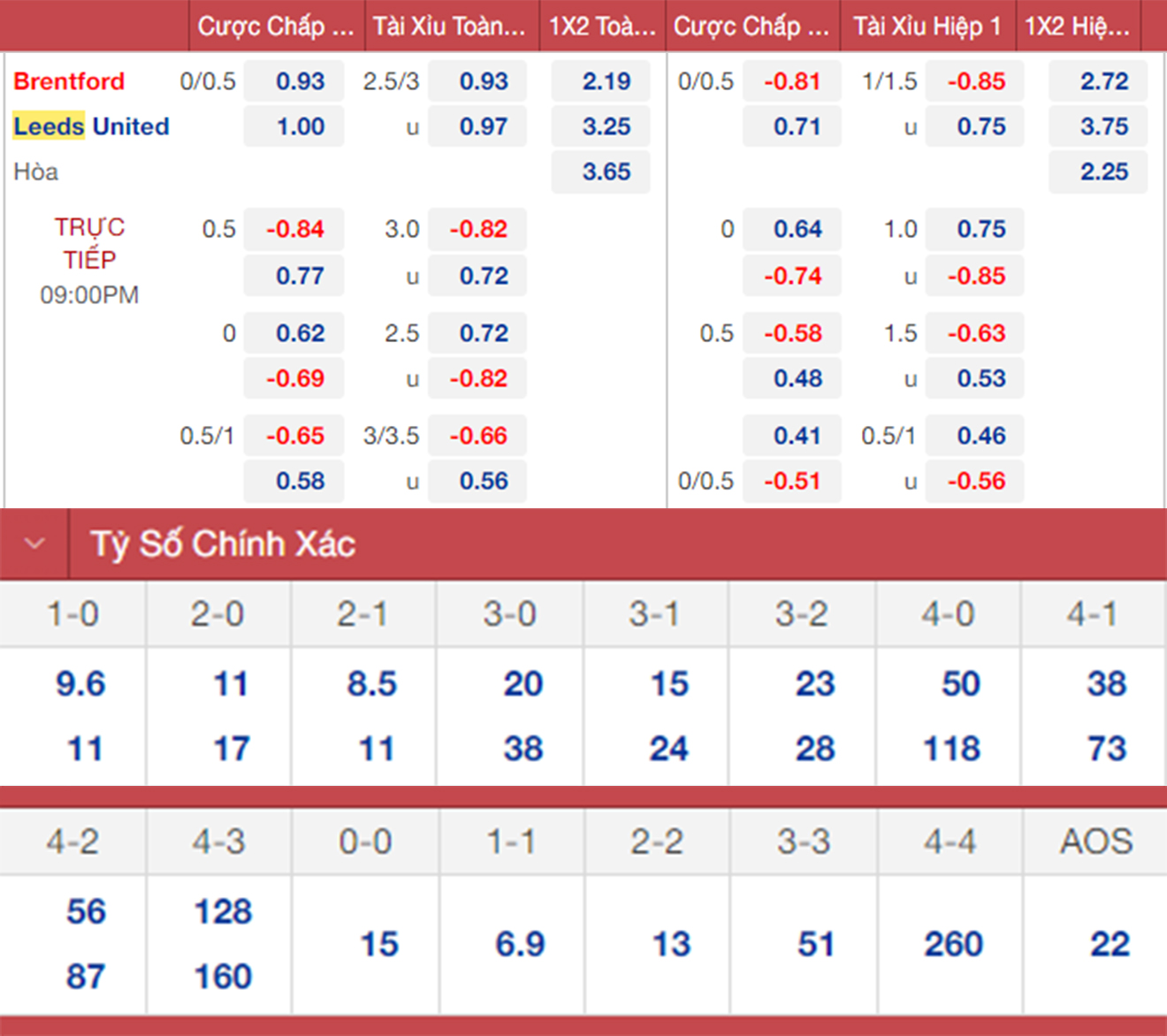Click the 1X2 Hiệ... column header
This screenshot has height=1036, width=1167.
1077,27
